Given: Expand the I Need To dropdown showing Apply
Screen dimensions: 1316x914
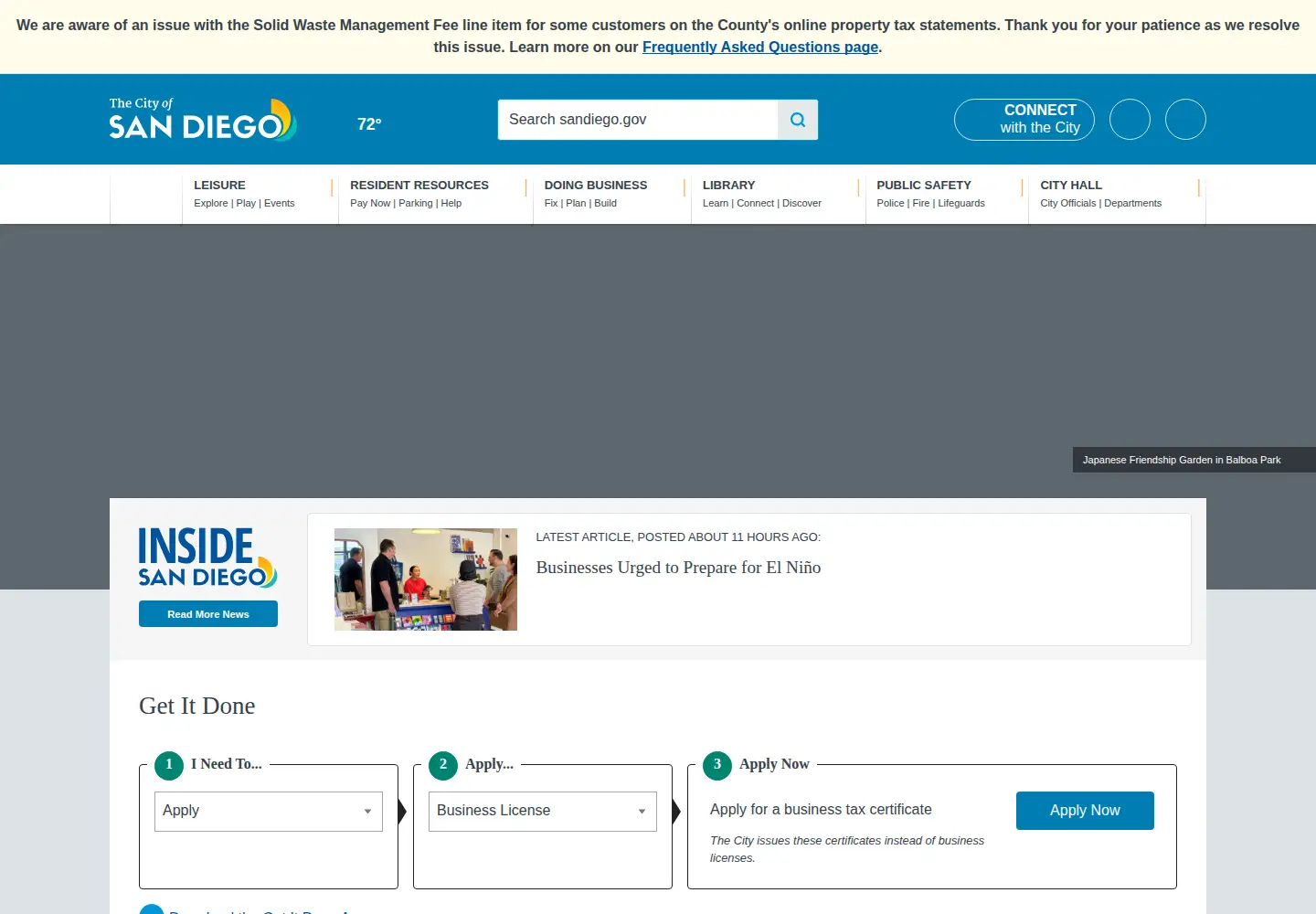Looking at the screenshot, I should tap(269, 812).
